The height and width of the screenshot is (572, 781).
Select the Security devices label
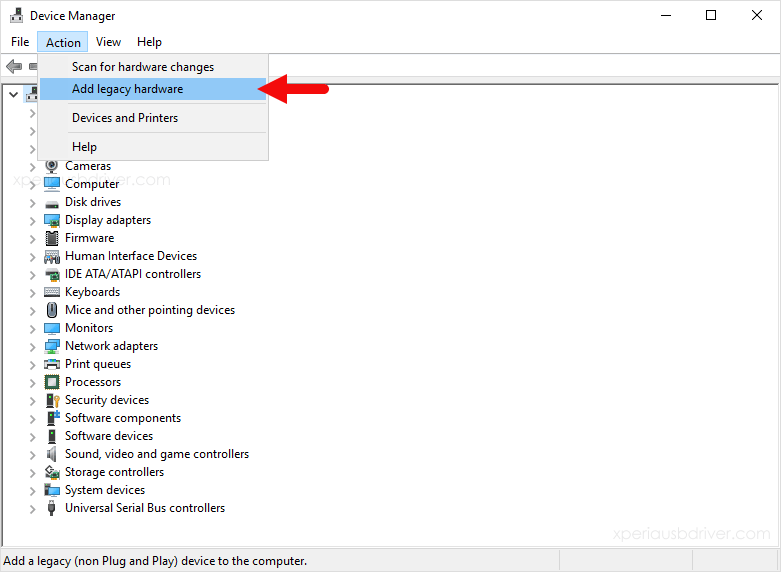point(107,400)
